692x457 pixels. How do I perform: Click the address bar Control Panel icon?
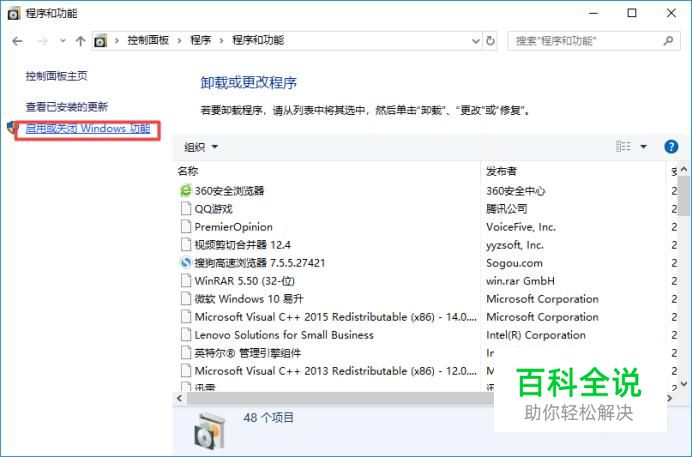101,41
